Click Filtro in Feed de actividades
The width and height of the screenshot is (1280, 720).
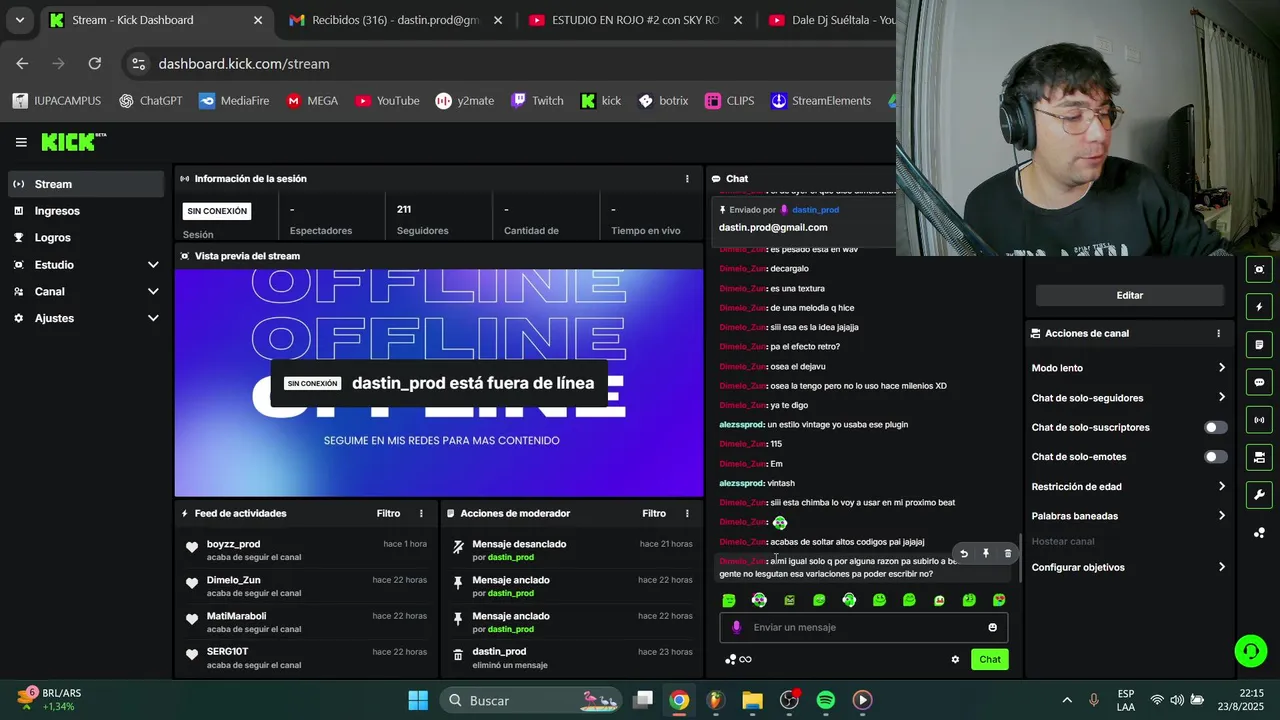[x=389, y=514]
